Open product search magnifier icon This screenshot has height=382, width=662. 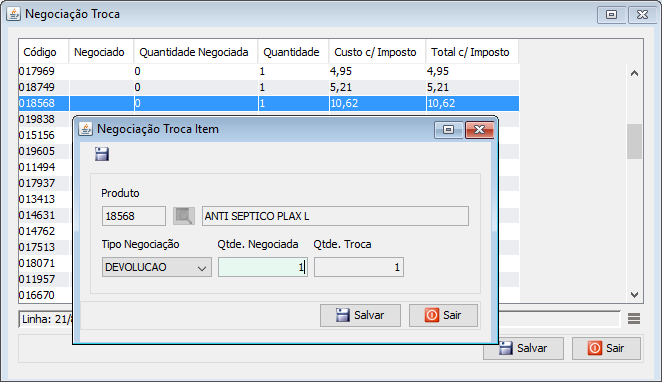tap(184, 216)
